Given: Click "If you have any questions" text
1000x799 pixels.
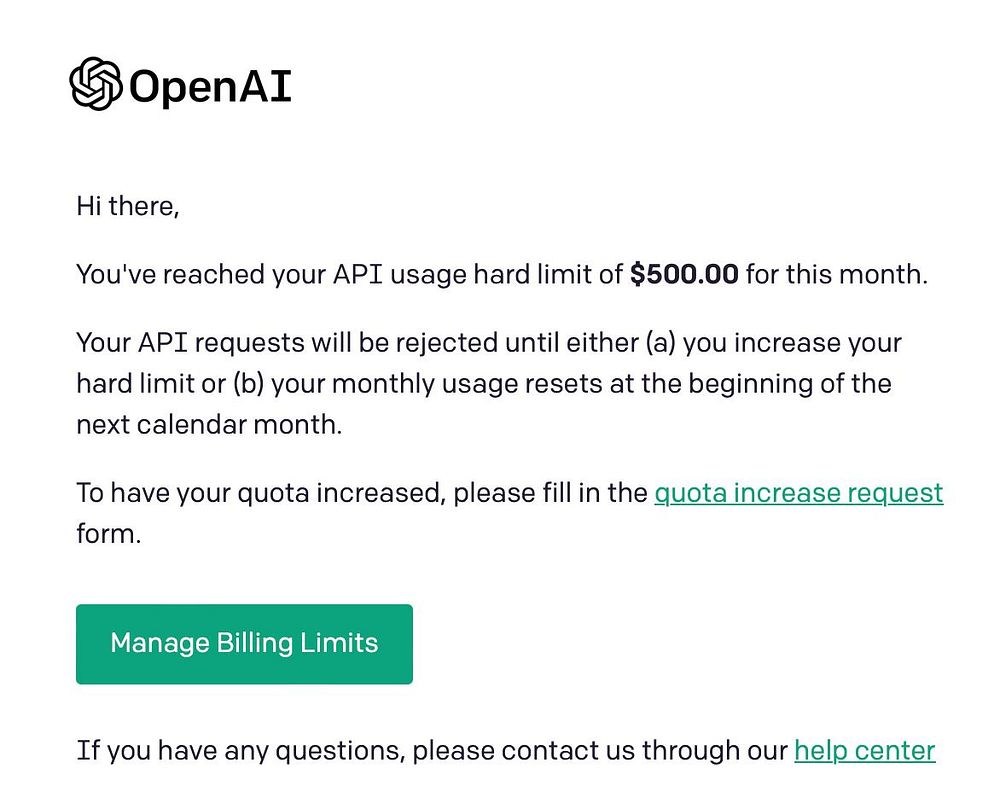Looking at the screenshot, I should 241,751.
